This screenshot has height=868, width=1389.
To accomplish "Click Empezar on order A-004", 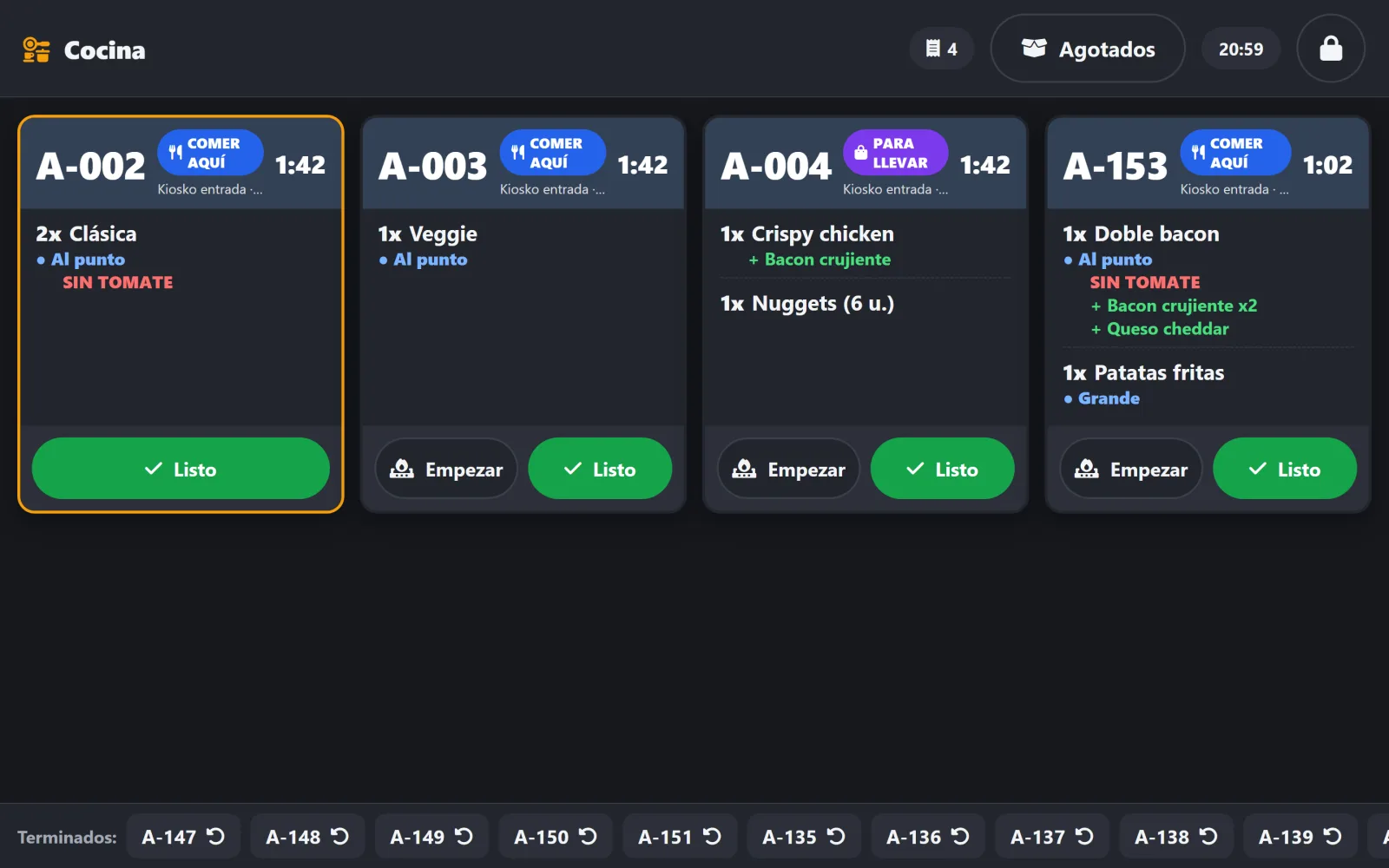I will point(788,469).
